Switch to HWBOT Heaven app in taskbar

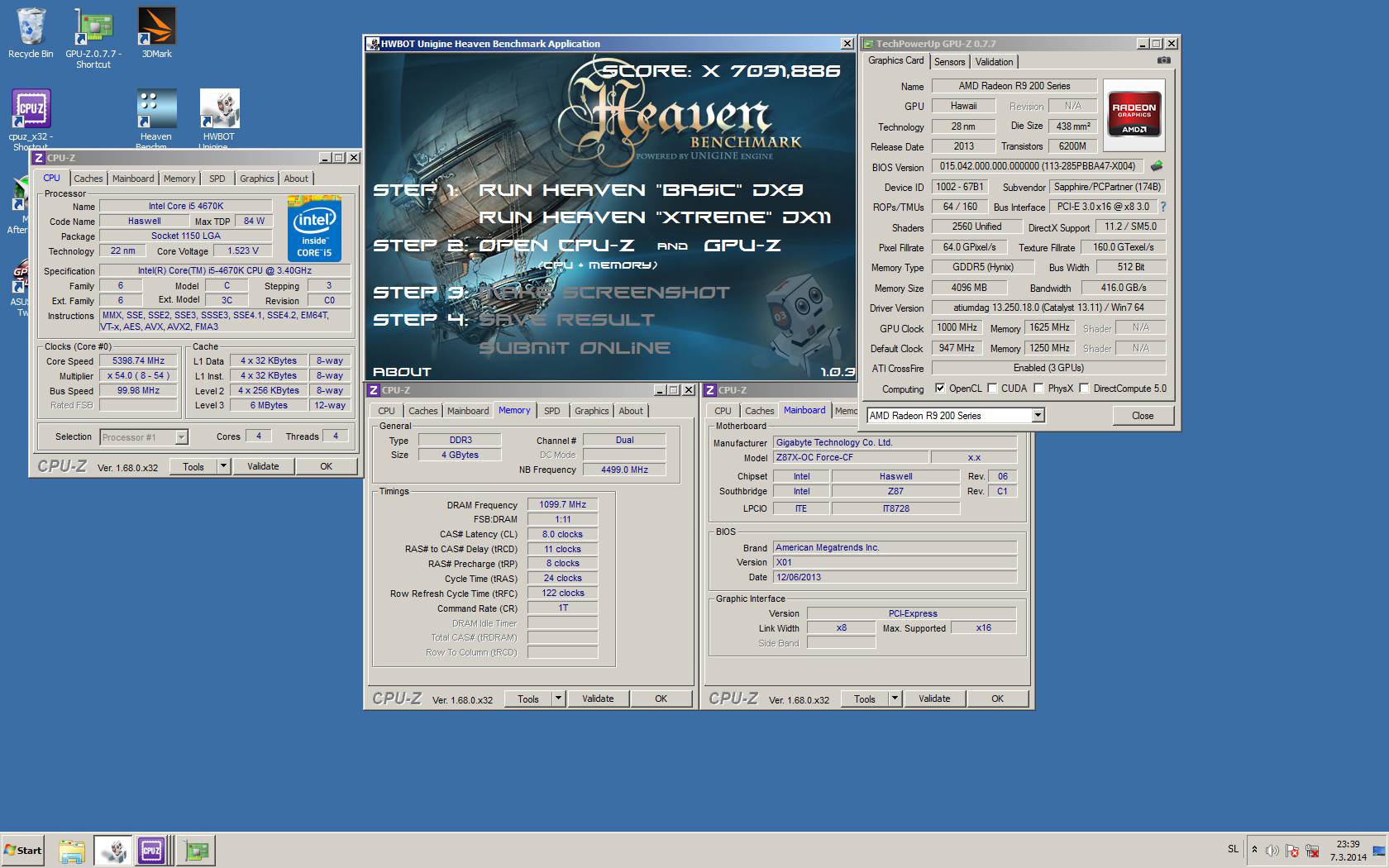(112, 851)
